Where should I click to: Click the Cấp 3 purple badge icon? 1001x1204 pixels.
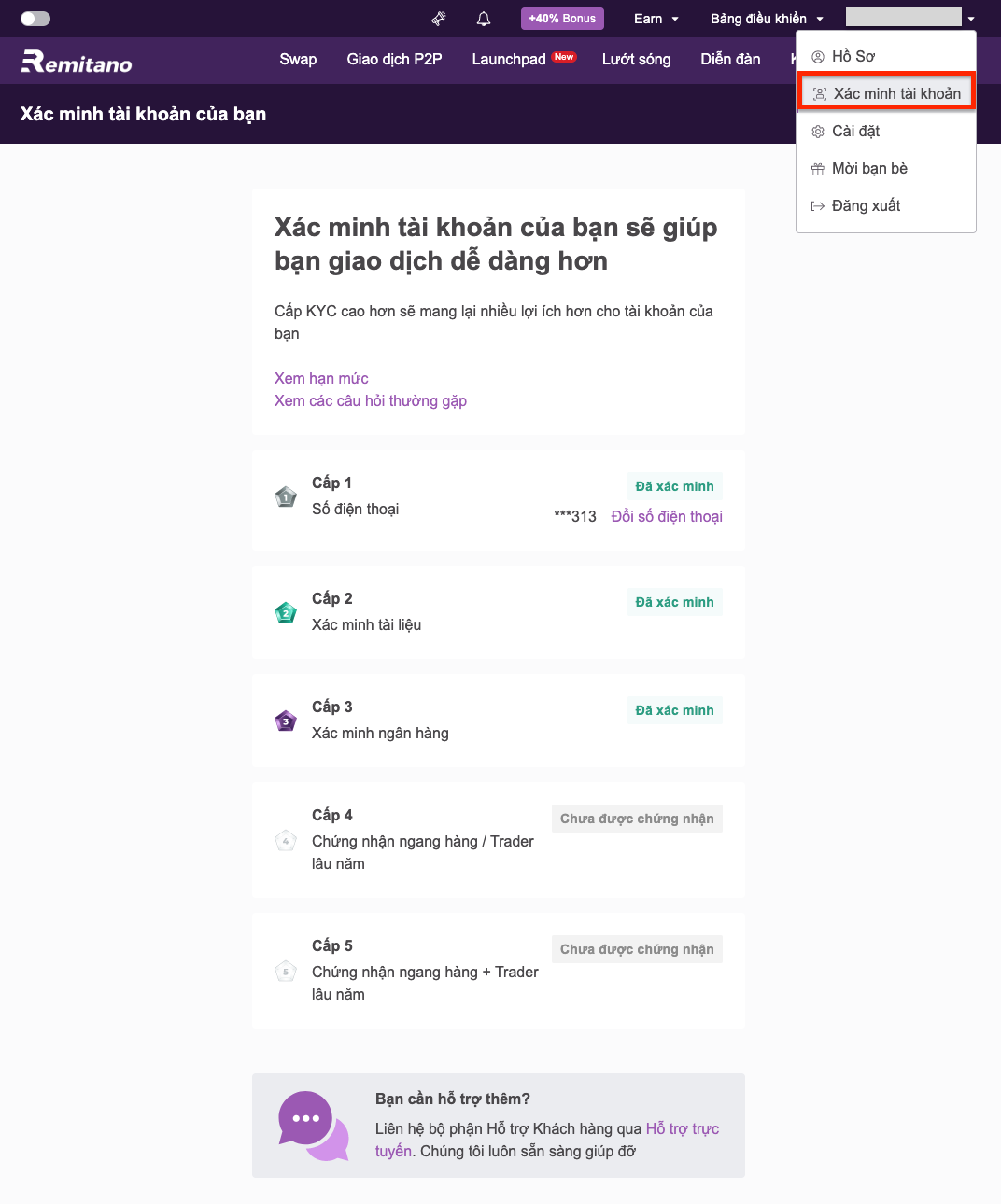pyautogui.click(x=286, y=721)
